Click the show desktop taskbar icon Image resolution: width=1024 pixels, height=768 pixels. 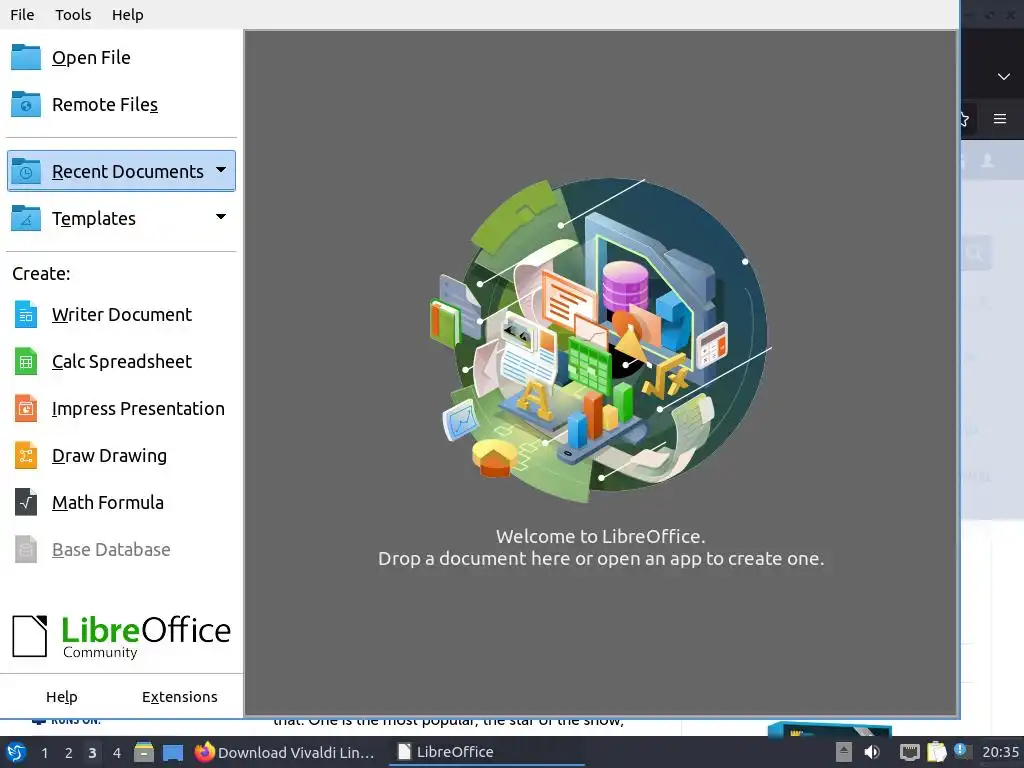(x=173, y=753)
